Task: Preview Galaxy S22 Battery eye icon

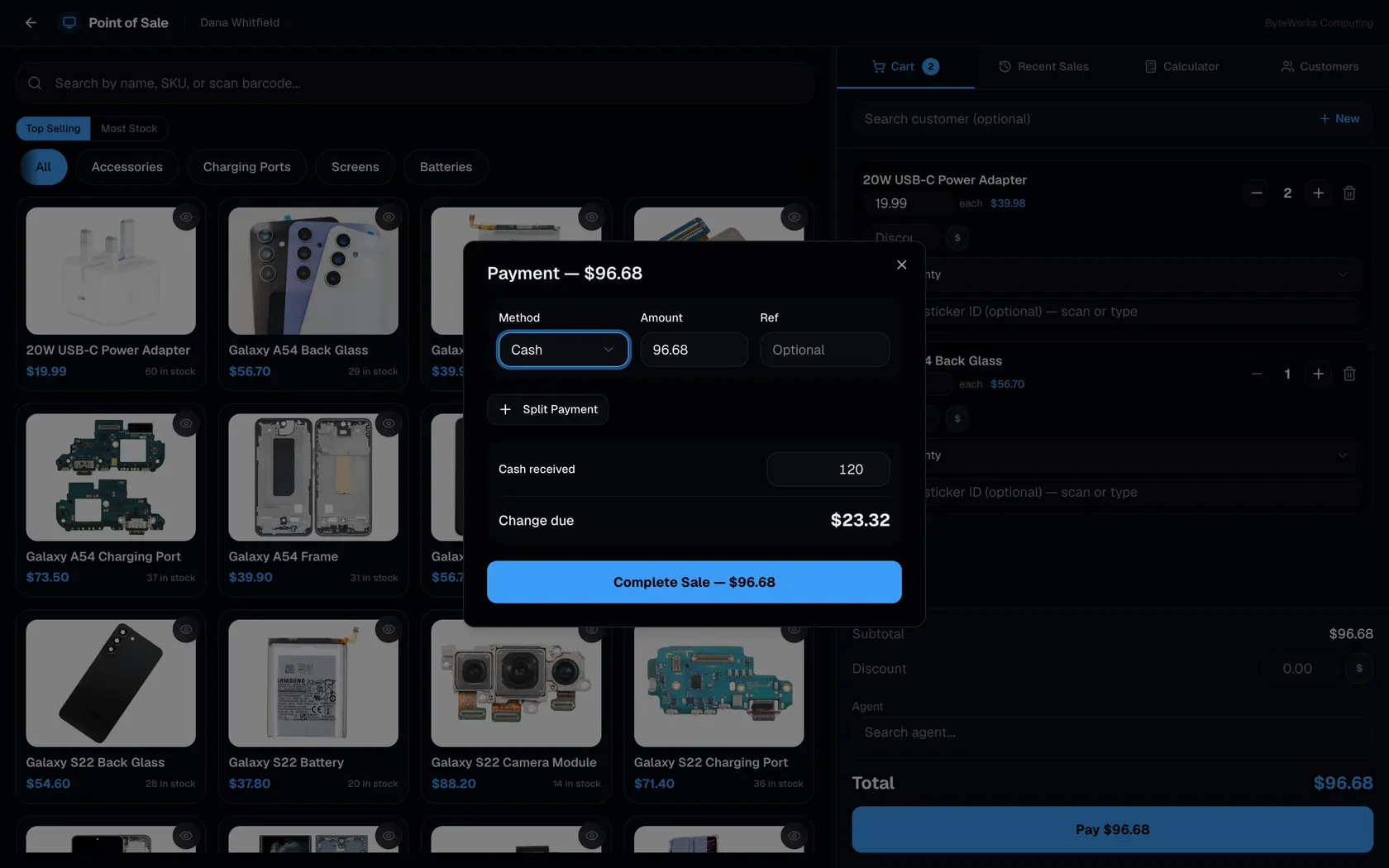Action: 389,629
